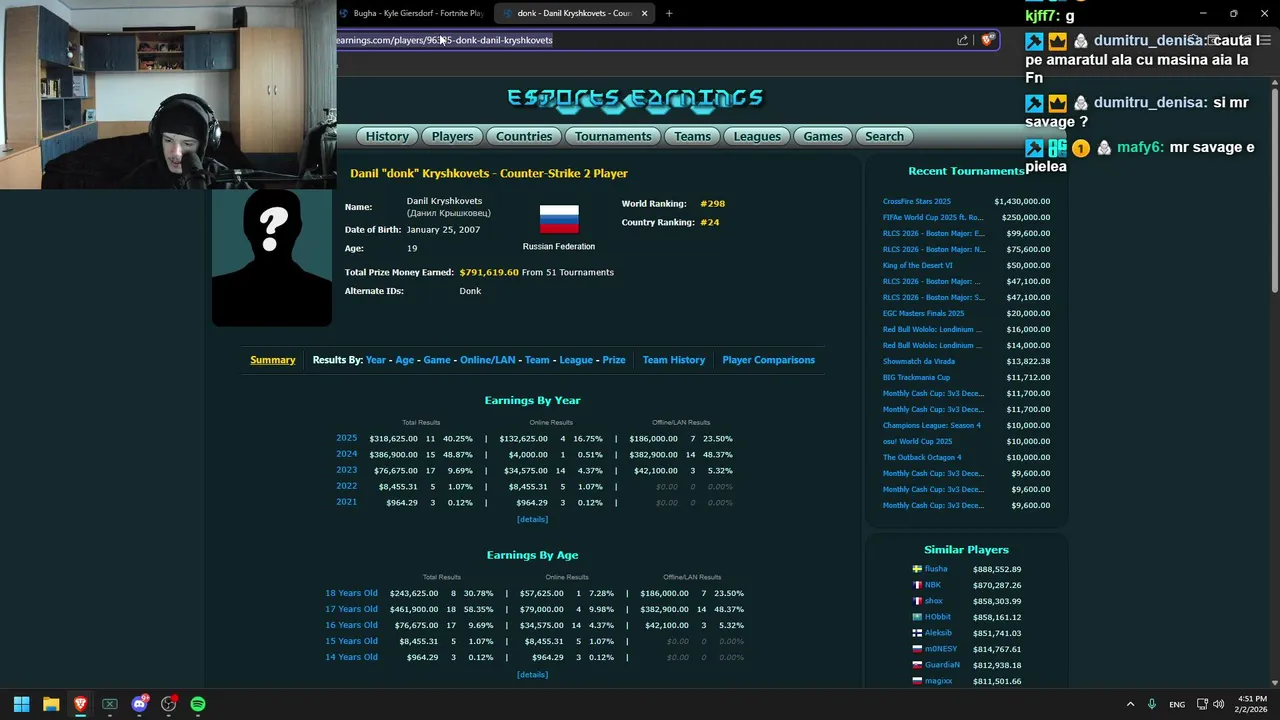
Task: Click the player silhouette placeholder photo
Action: click(x=272, y=258)
